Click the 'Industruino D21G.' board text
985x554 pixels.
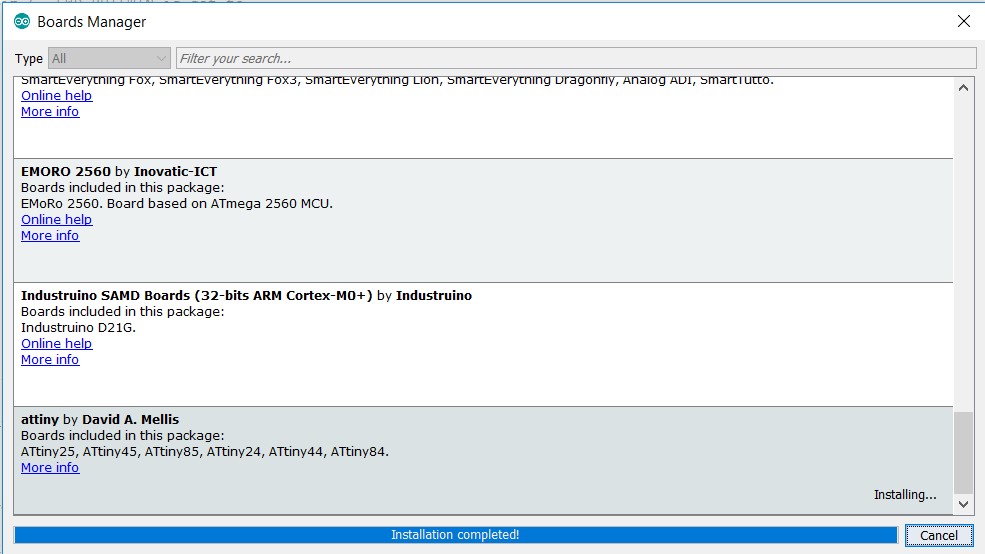tap(78, 327)
